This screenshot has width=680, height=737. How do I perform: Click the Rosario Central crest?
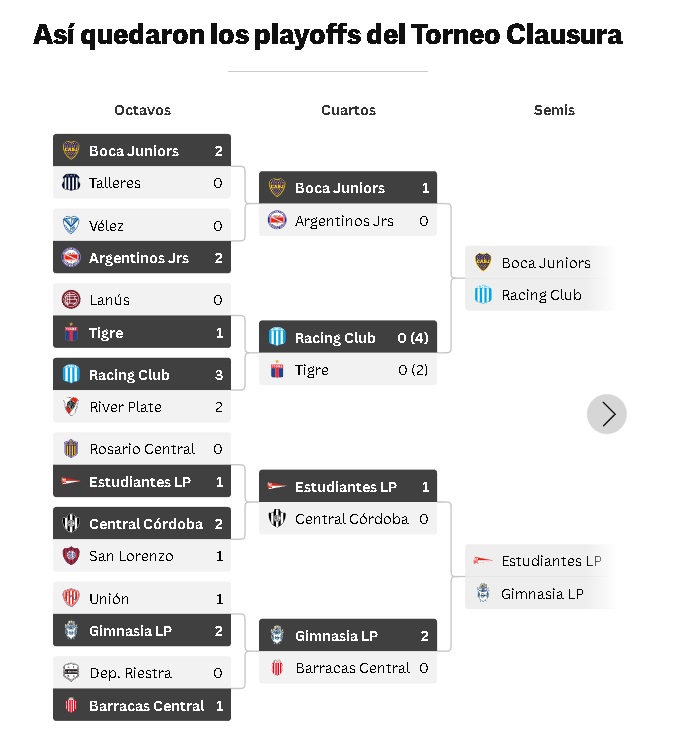[71, 449]
